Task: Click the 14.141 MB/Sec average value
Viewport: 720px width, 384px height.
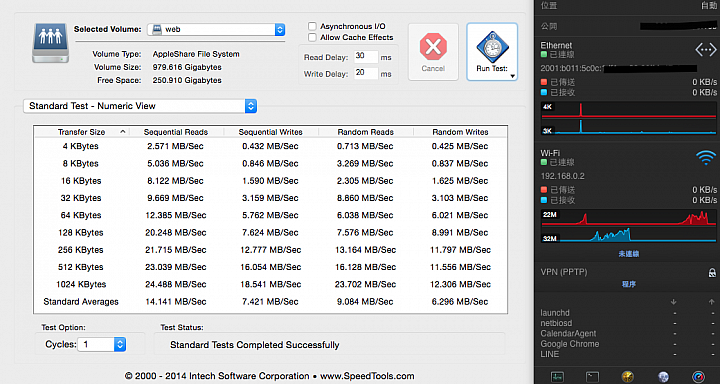Action: click(x=175, y=302)
